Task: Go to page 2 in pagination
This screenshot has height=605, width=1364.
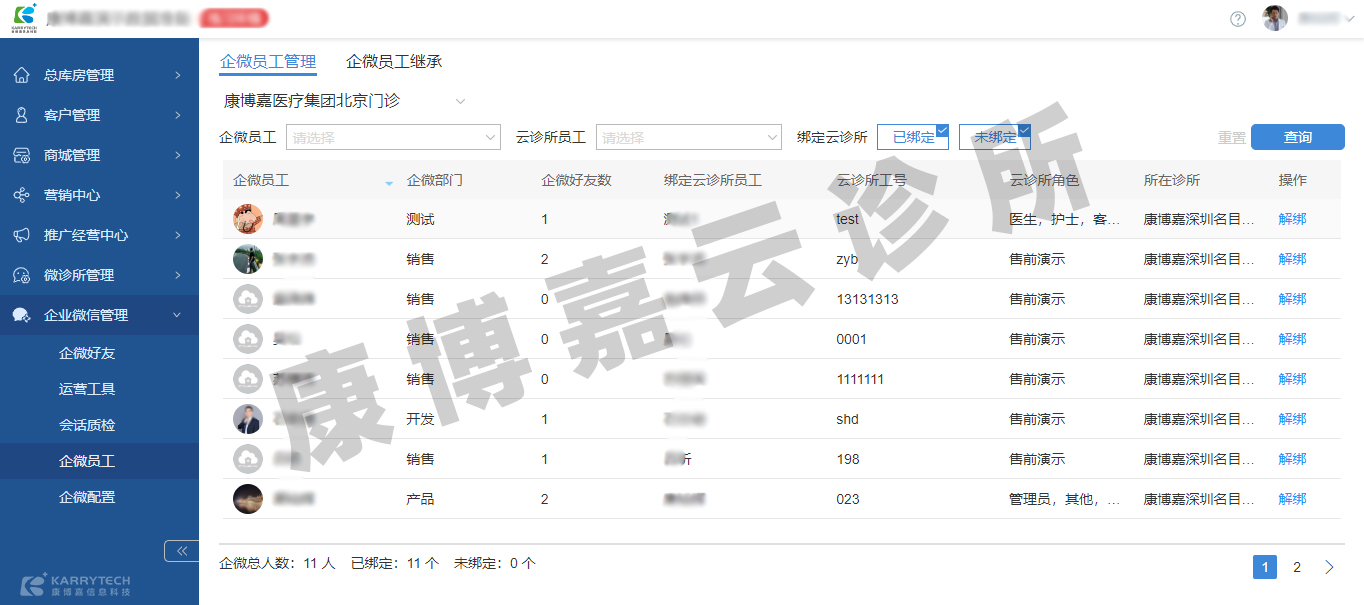Action: (1297, 567)
